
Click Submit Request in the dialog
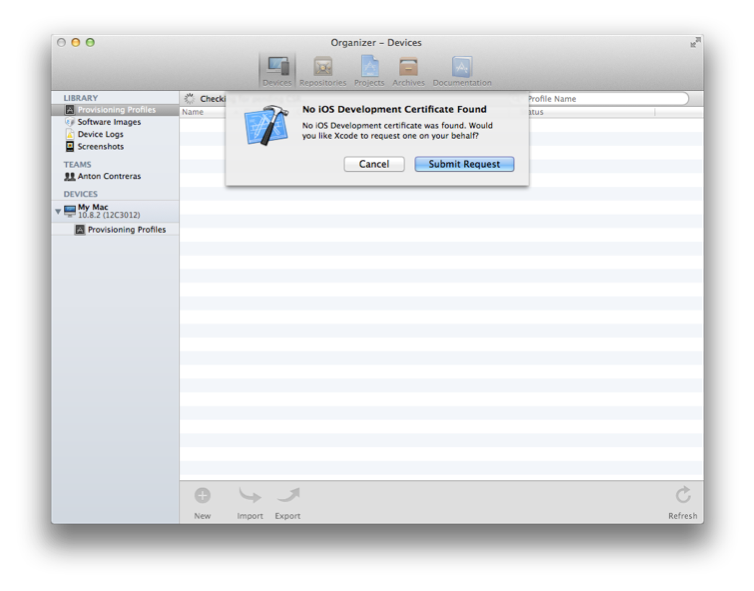point(464,164)
